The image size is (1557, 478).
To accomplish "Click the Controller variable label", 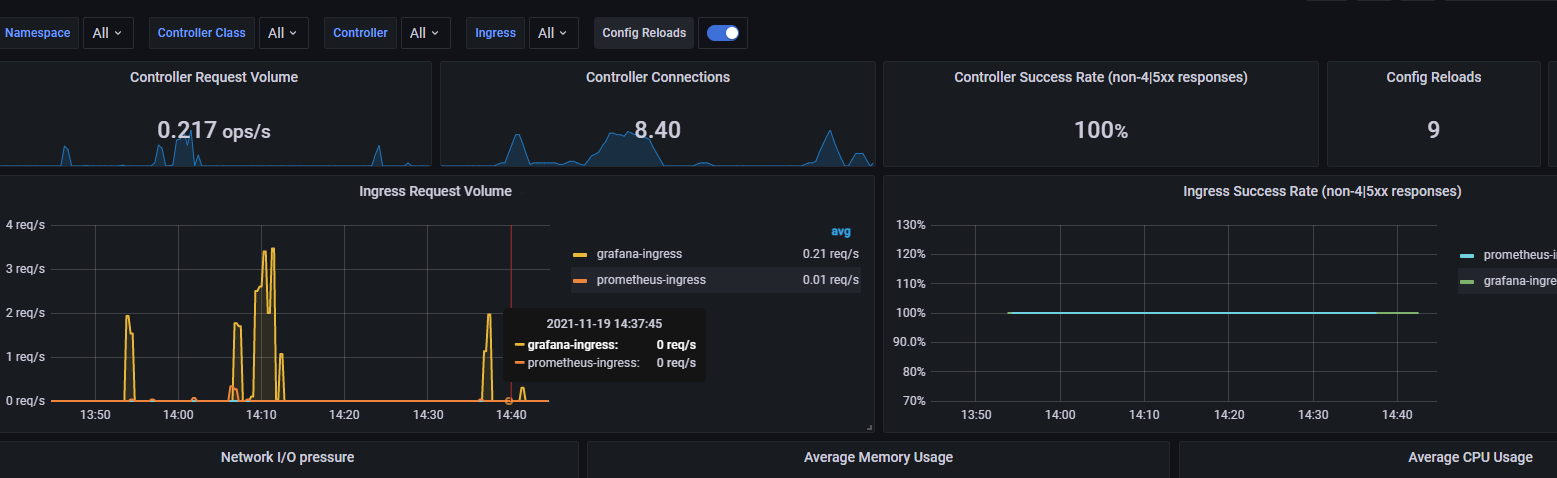I will tap(360, 33).
